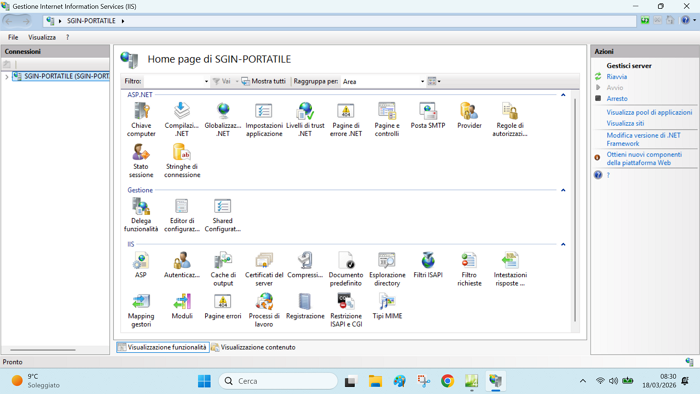
Task: Open Delega funzionalità feature
Action: pyautogui.click(x=141, y=215)
